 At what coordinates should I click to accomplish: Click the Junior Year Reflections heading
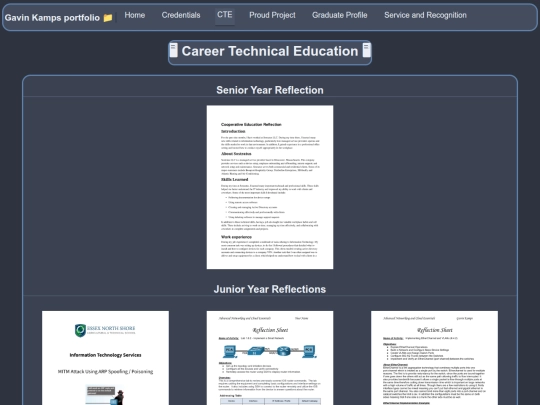tap(270, 289)
